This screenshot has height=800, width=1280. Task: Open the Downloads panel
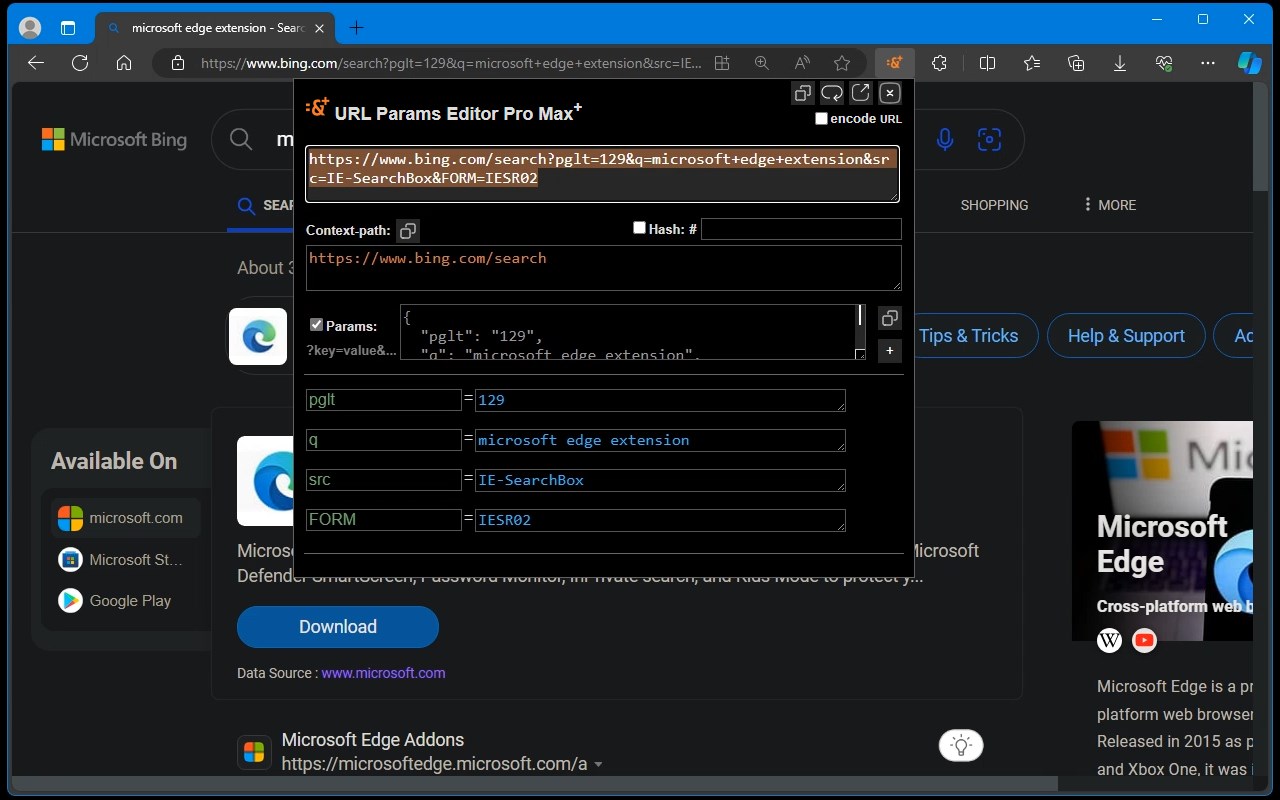pyautogui.click(x=1120, y=63)
